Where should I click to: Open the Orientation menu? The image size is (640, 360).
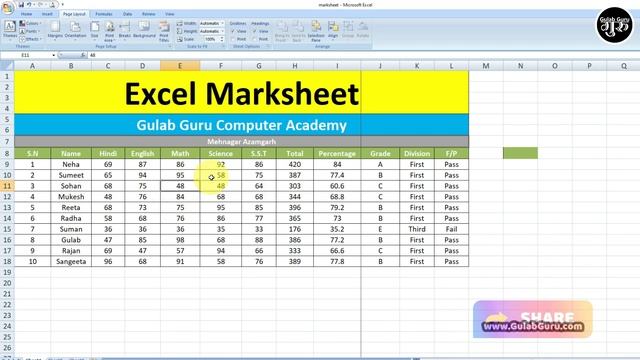tap(76, 31)
